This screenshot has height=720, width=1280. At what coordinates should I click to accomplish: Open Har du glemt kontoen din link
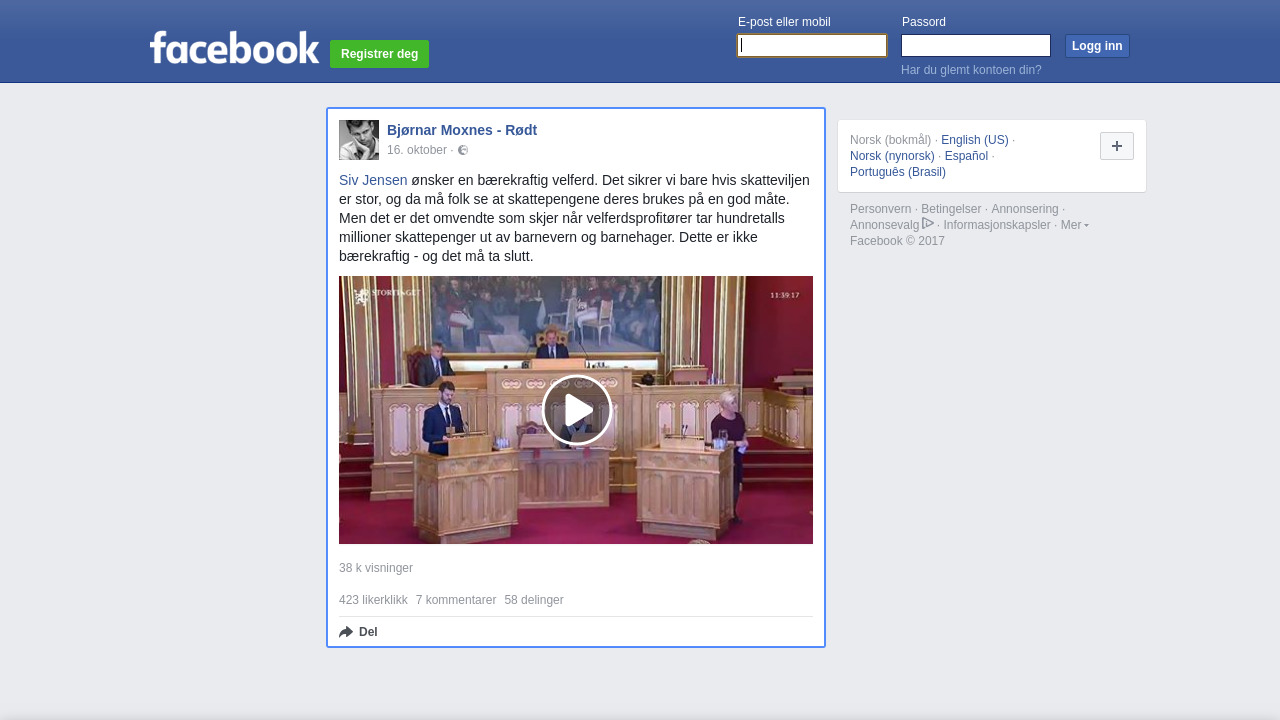pos(971,70)
